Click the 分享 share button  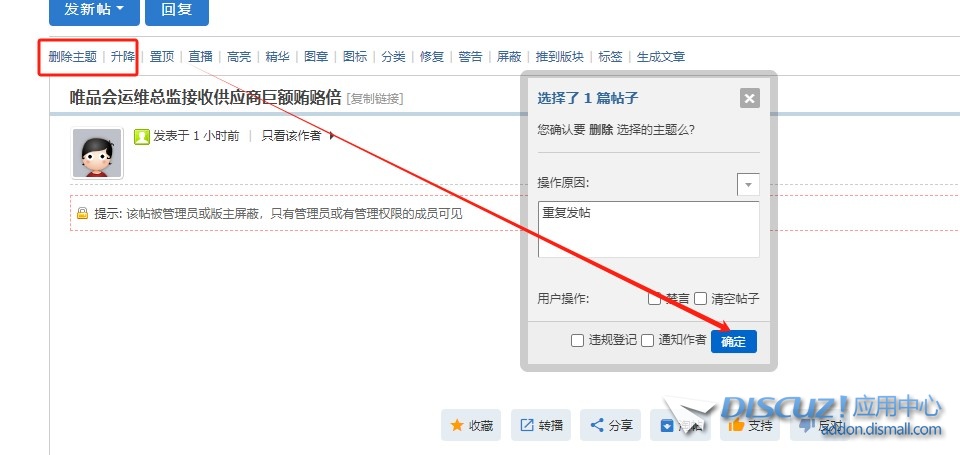point(610,425)
